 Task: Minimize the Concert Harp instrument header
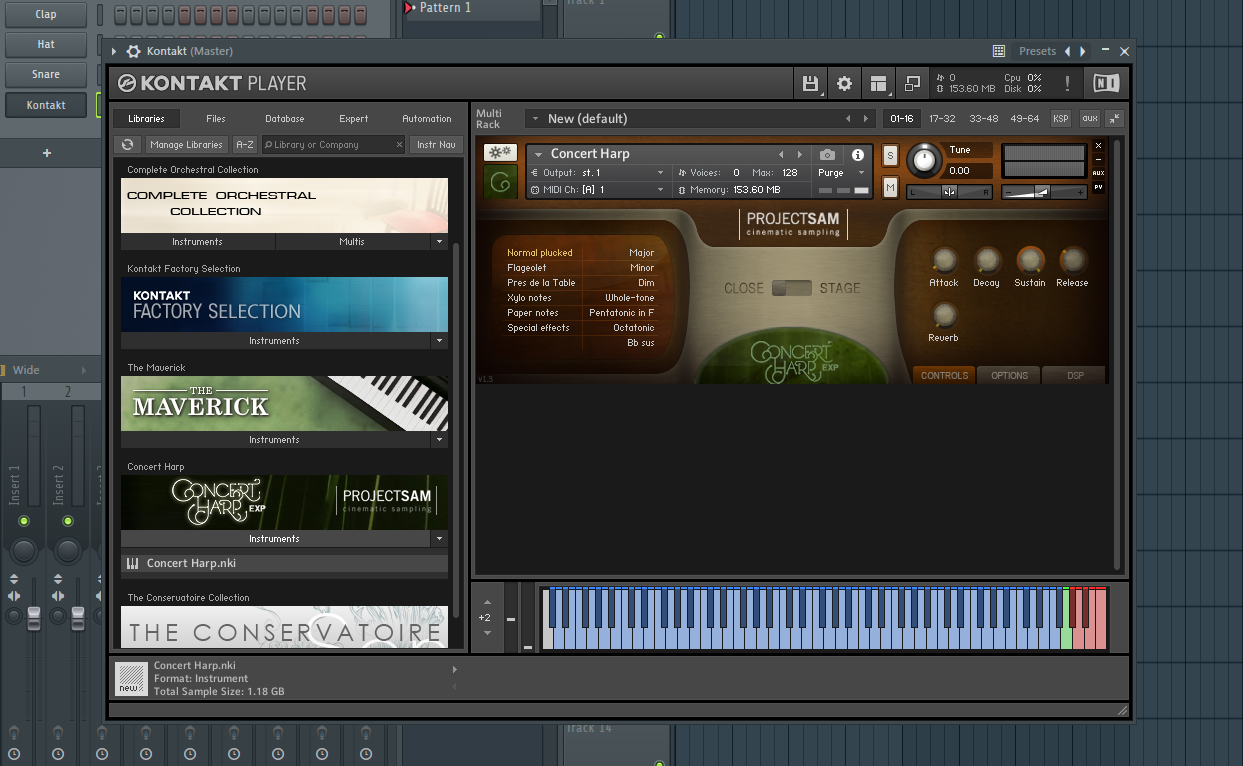pos(1098,159)
